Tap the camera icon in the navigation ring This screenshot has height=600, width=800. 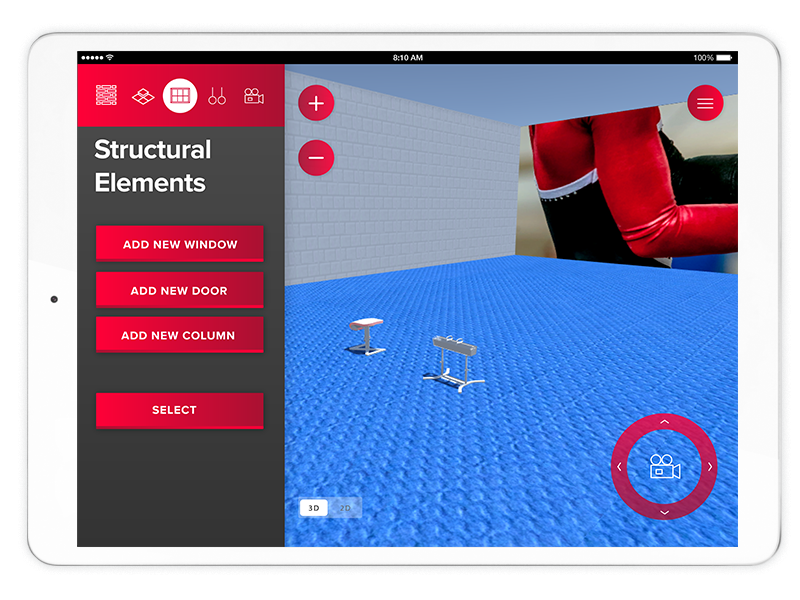[664, 466]
